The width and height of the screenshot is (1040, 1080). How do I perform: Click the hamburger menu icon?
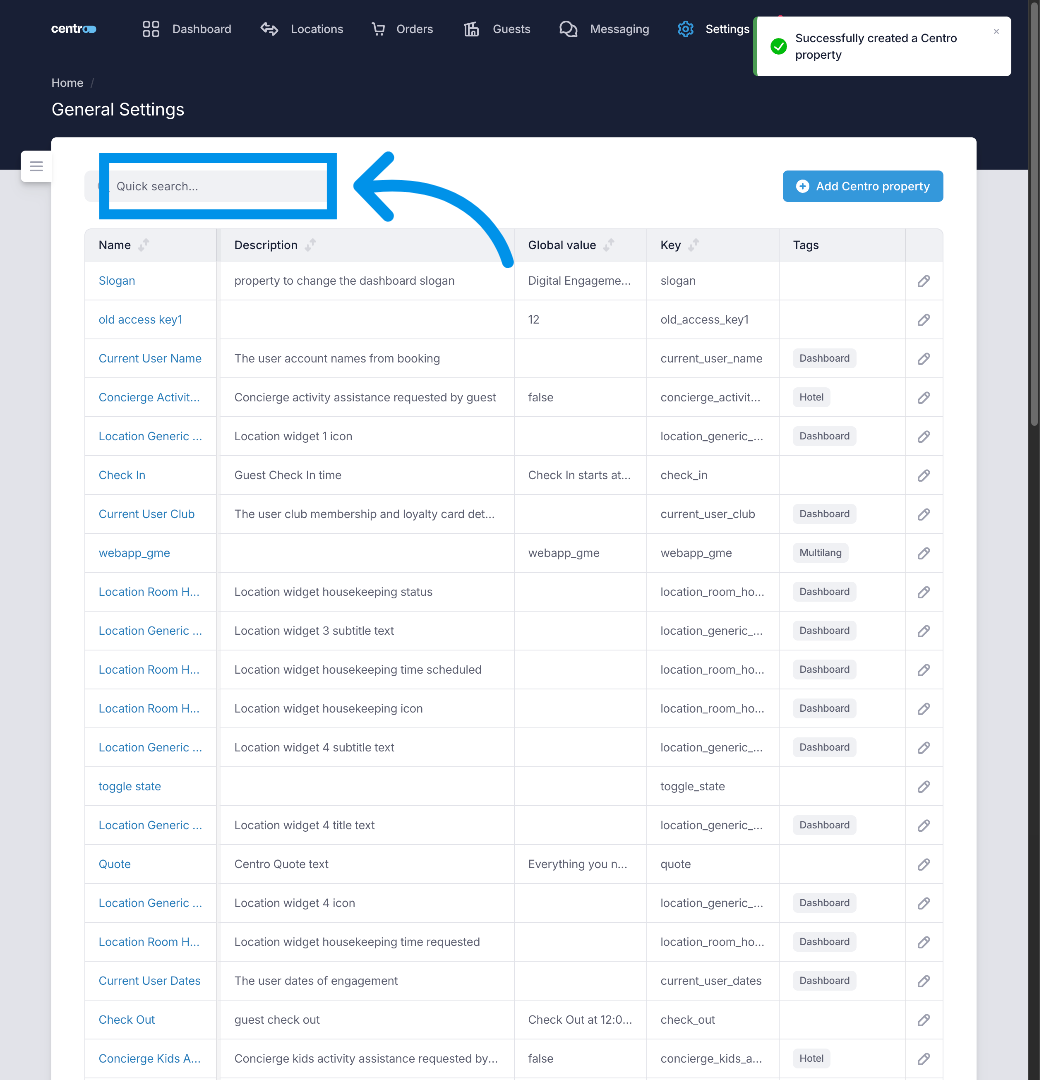[x=36, y=166]
